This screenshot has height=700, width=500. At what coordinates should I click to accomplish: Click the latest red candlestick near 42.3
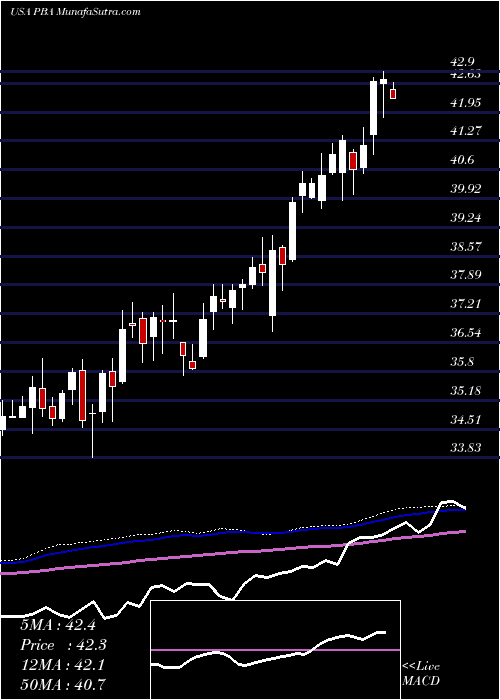[393, 94]
